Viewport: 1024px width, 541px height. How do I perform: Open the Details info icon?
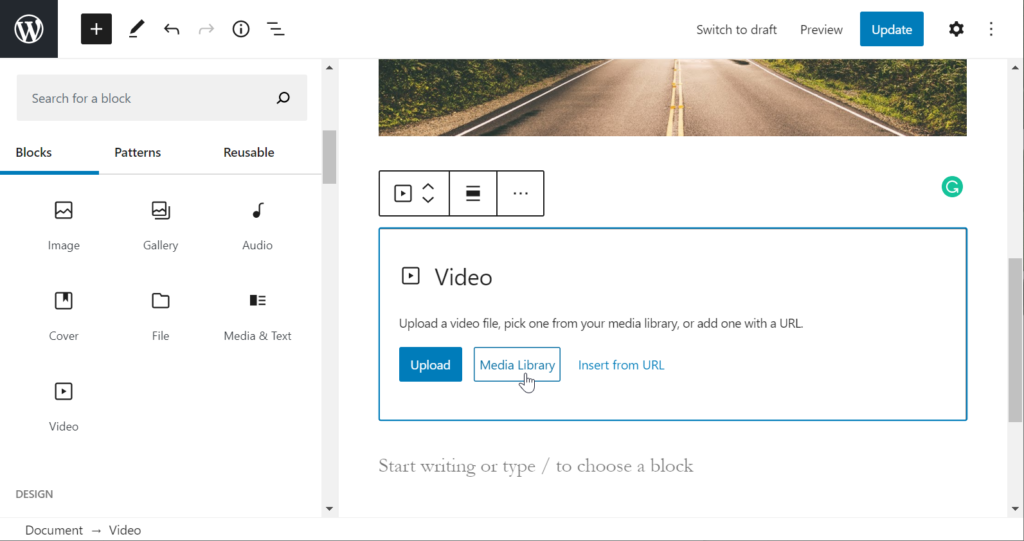[x=240, y=29]
